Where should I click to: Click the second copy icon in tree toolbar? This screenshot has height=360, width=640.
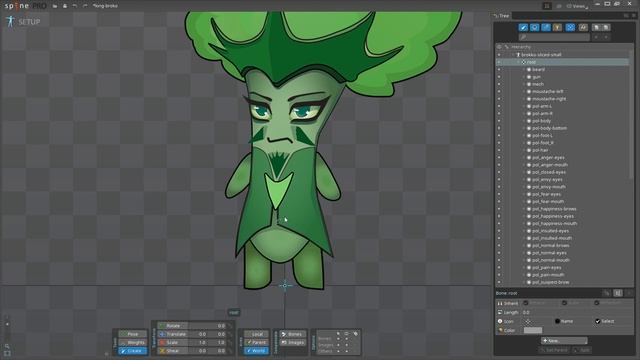point(606,27)
